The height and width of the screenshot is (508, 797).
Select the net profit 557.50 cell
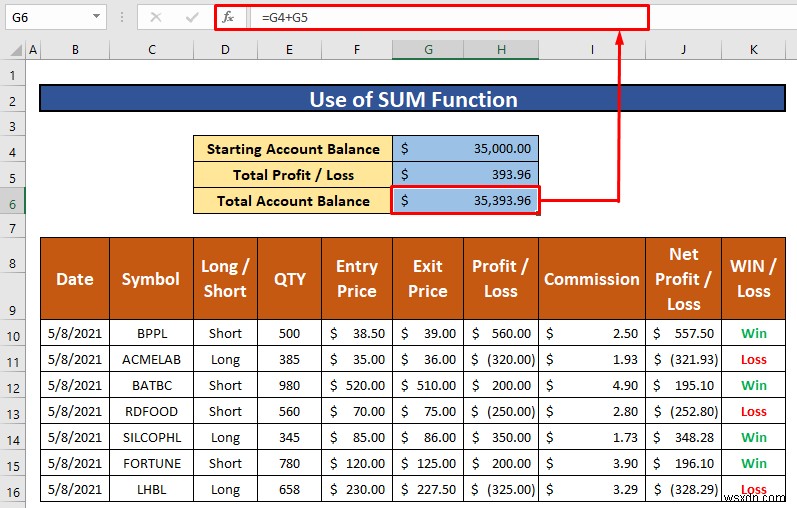coord(684,334)
